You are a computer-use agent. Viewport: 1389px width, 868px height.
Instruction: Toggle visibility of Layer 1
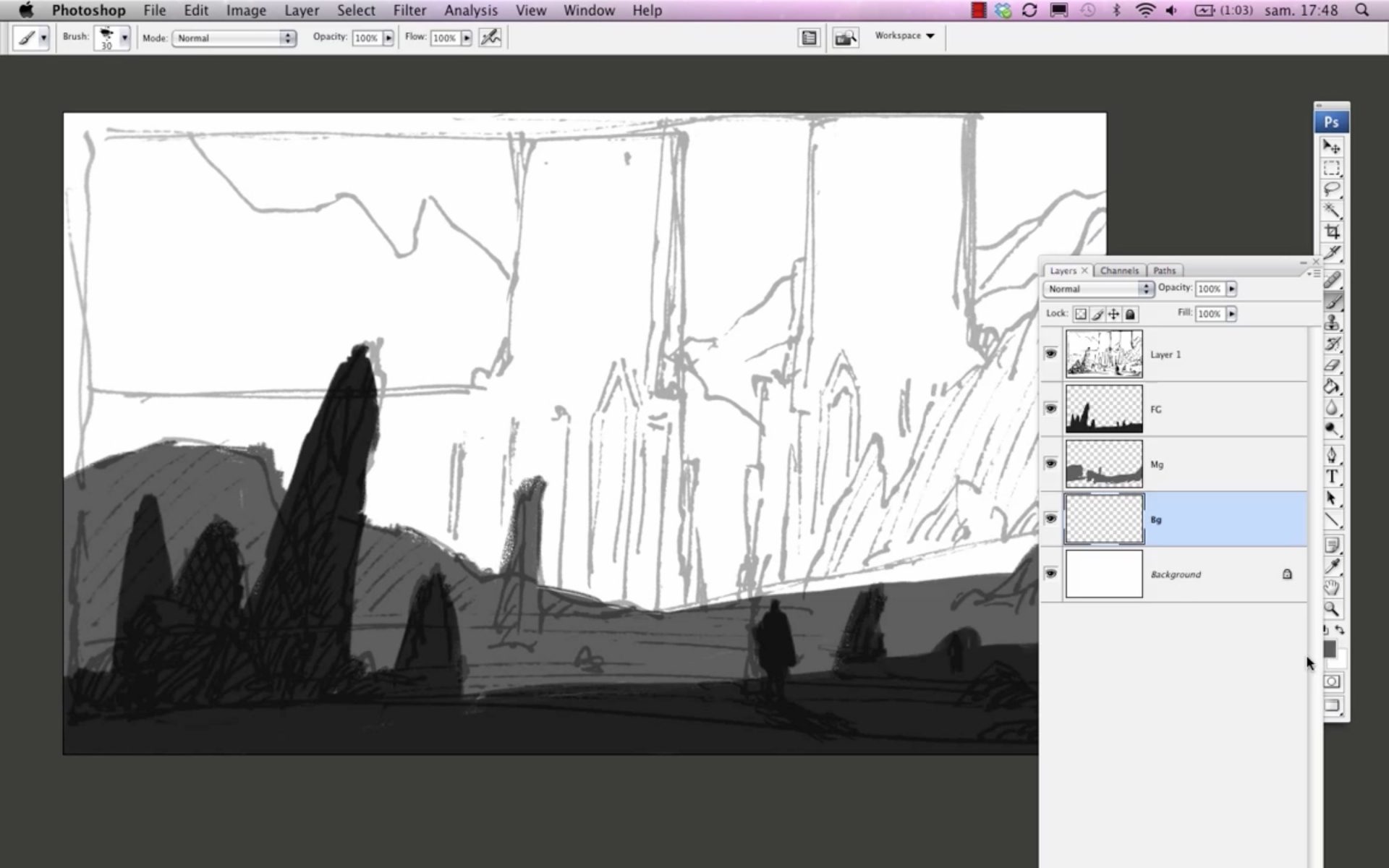1050,354
